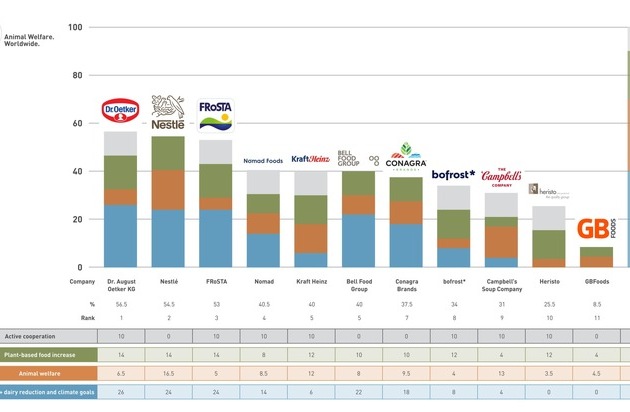Click the orange segment of Nestlé's bar

[168, 189]
